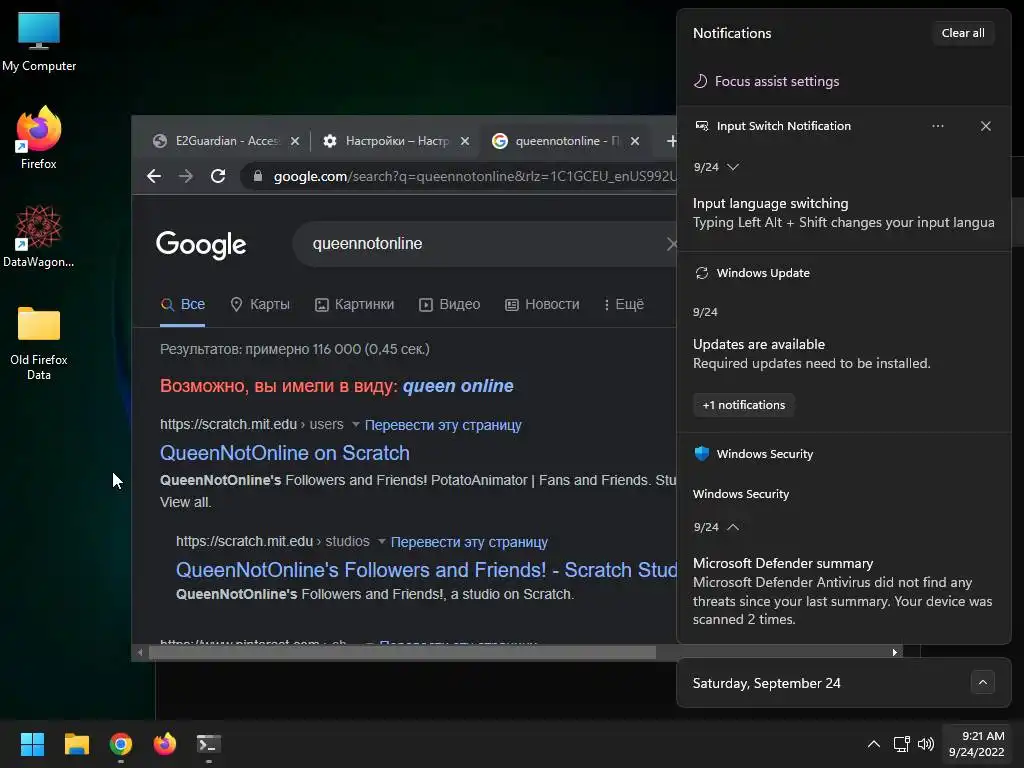This screenshot has width=1024, height=768.
Task: Open the Firefox desktop shortcut
Action: pos(39,138)
